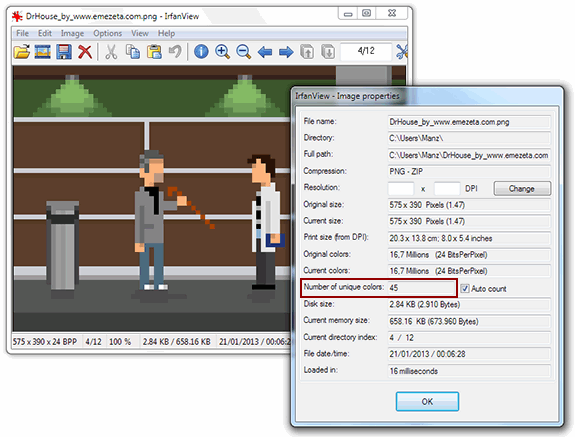This screenshot has height=437, width=575.
Task: Cut selection with scissors icon
Action: click(x=111, y=52)
